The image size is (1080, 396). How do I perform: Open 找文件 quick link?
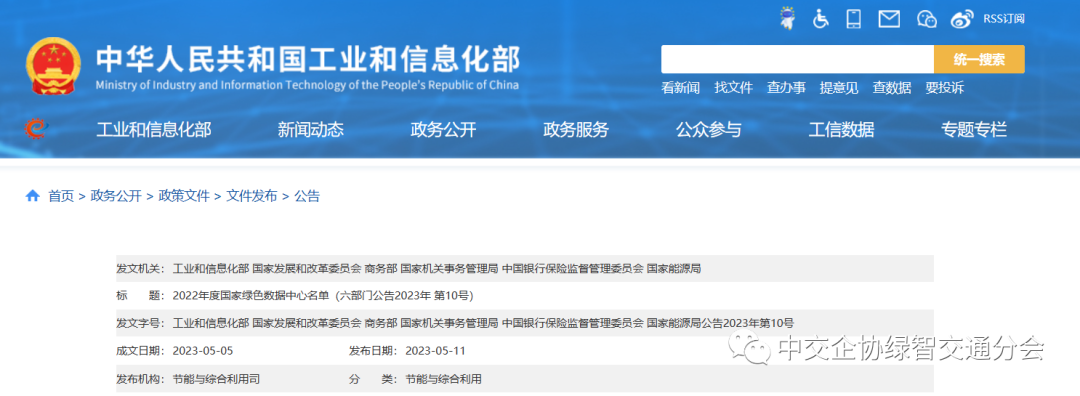click(x=734, y=87)
